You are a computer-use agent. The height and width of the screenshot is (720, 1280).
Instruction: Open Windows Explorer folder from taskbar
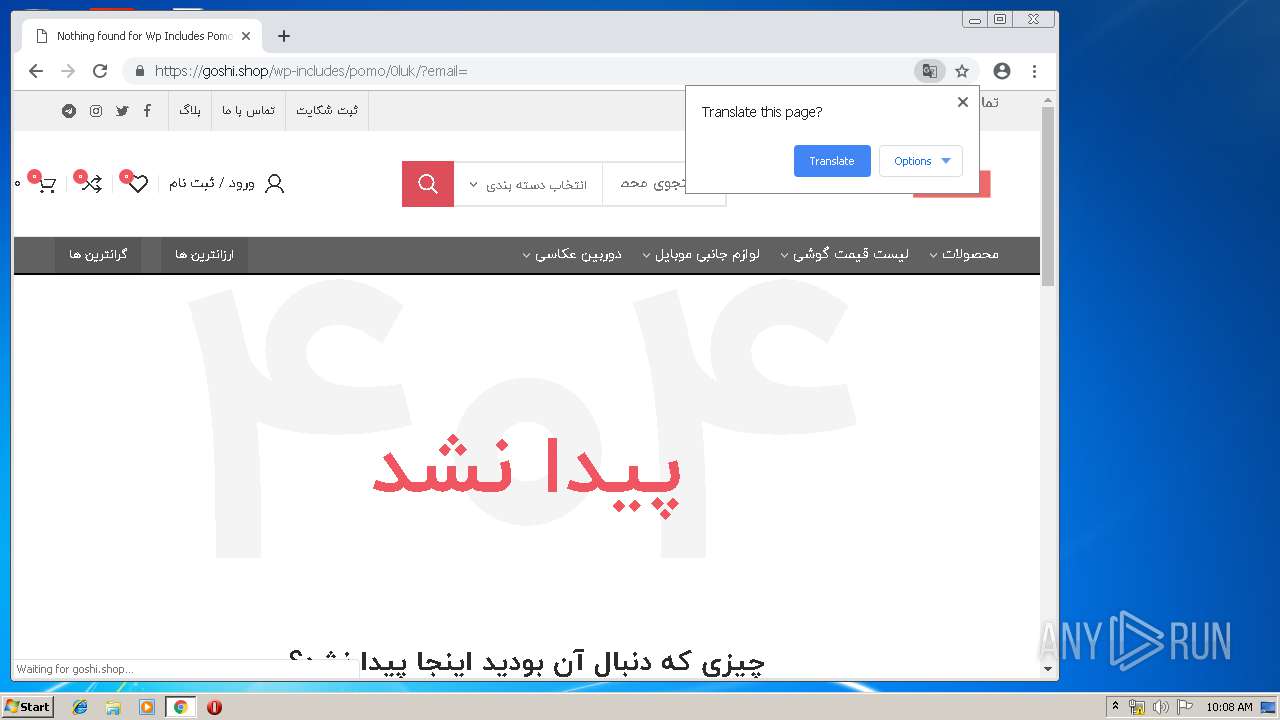click(113, 707)
